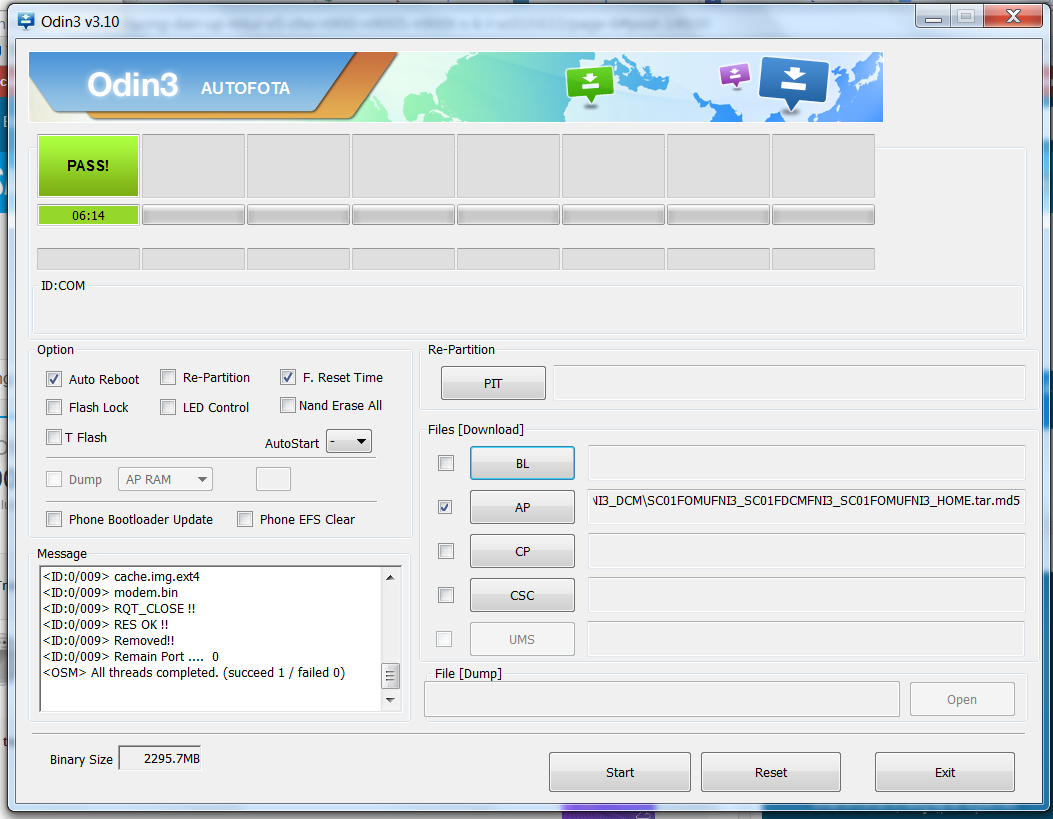Click the CSC file button

[522, 595]
